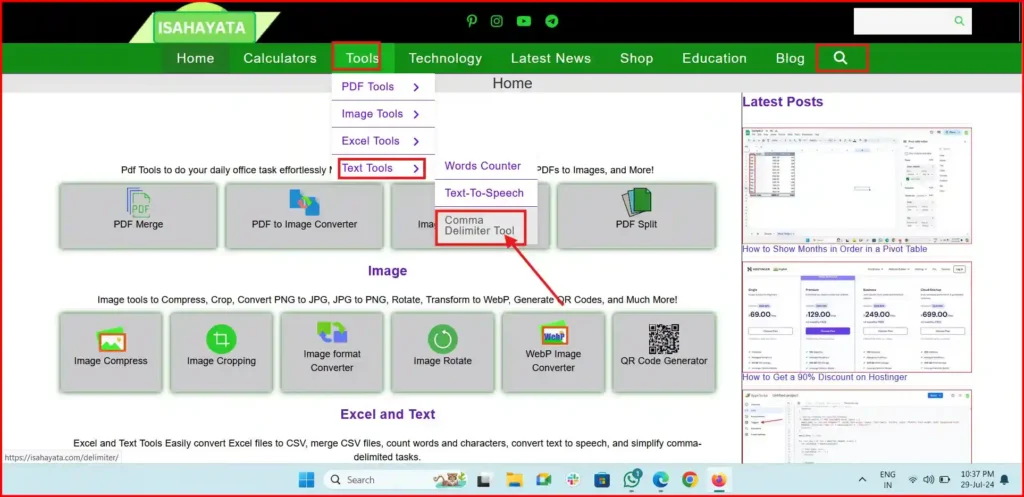The width and height of the screenshot is (1024, 497).
Task: Choose Words Counter from Text Tools
Action: click(483, 166)
